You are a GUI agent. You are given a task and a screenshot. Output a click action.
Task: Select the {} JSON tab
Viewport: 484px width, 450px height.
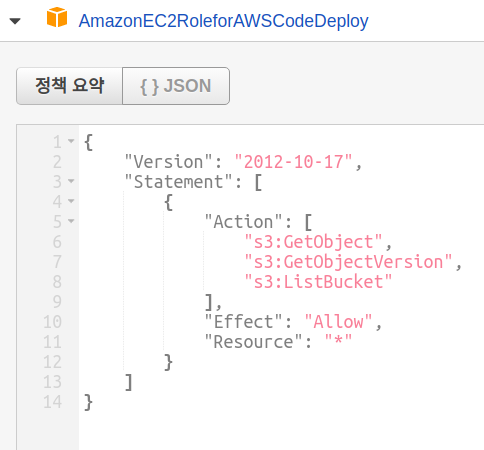click(x=176, y=86)
